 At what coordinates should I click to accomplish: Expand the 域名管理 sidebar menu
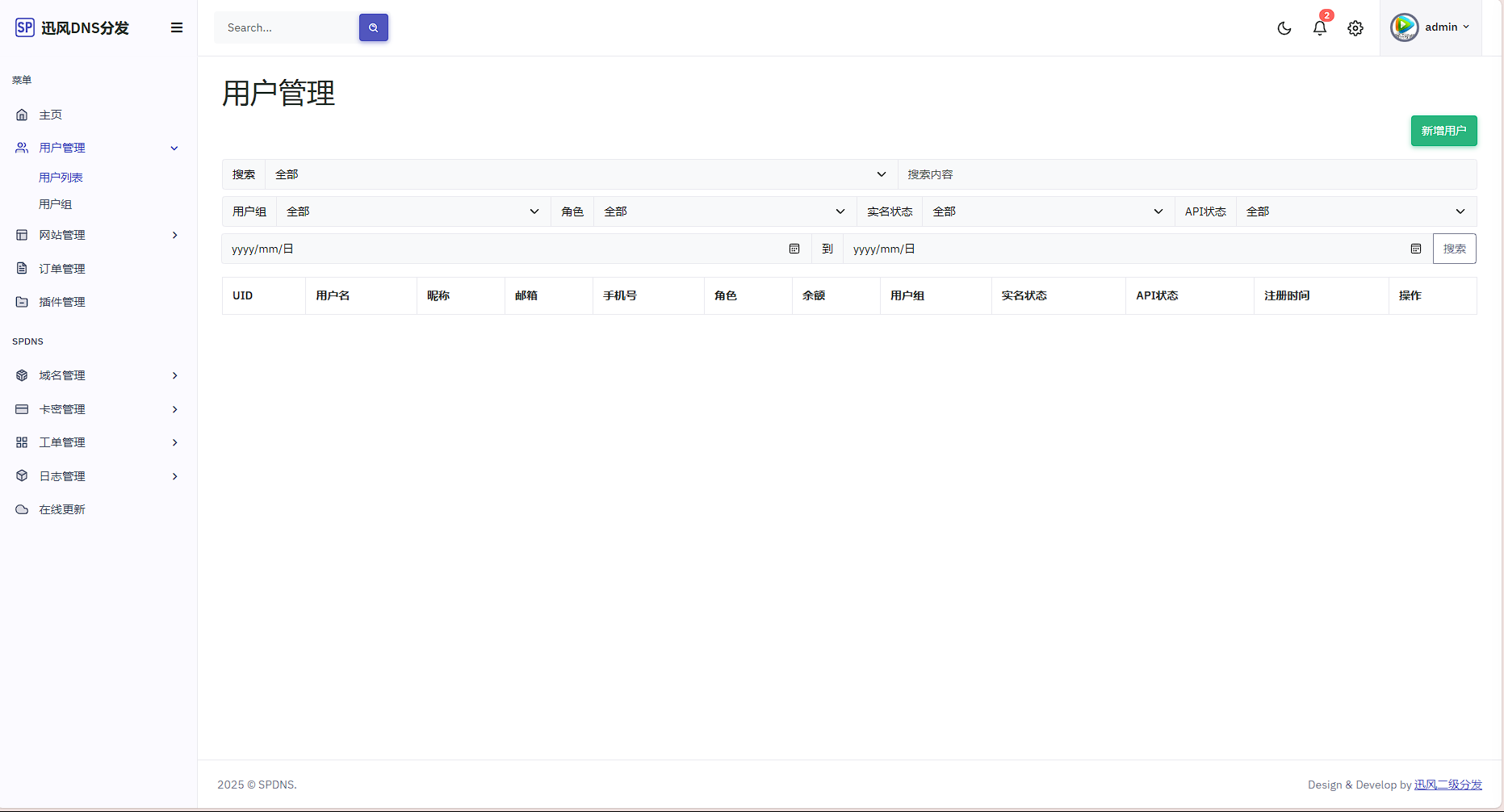pos(97,375)
